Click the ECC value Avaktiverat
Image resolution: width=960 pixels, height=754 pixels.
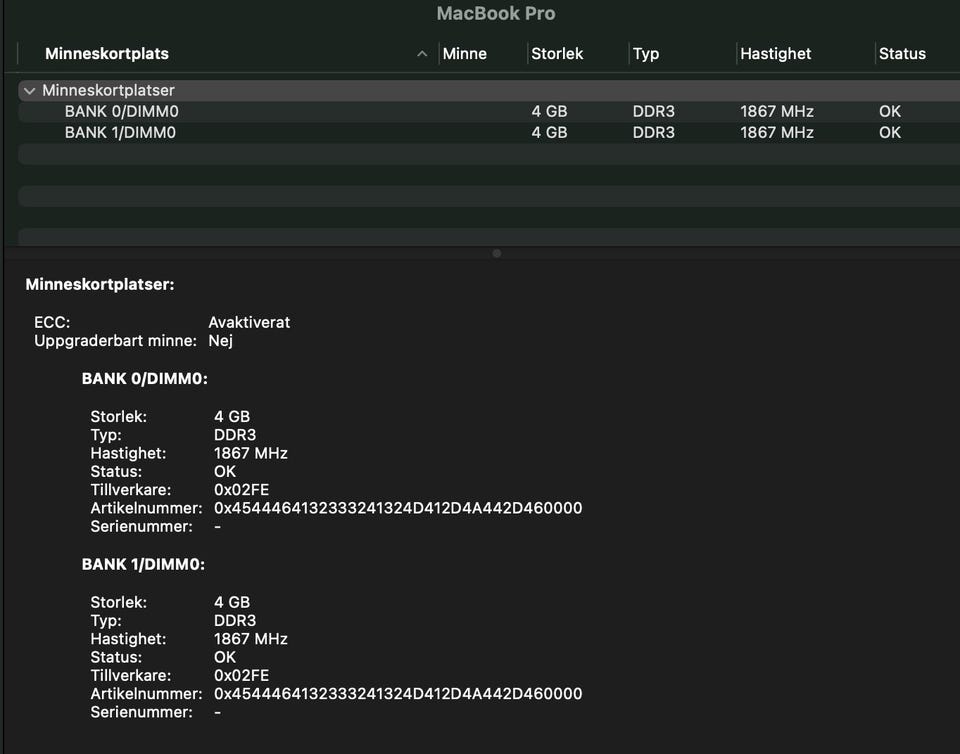click(249, 323)
